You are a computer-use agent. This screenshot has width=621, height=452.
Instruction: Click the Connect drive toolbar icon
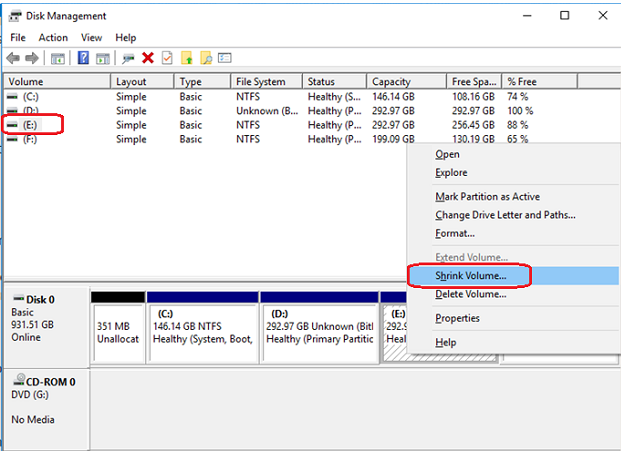click(x=128, y=59)
